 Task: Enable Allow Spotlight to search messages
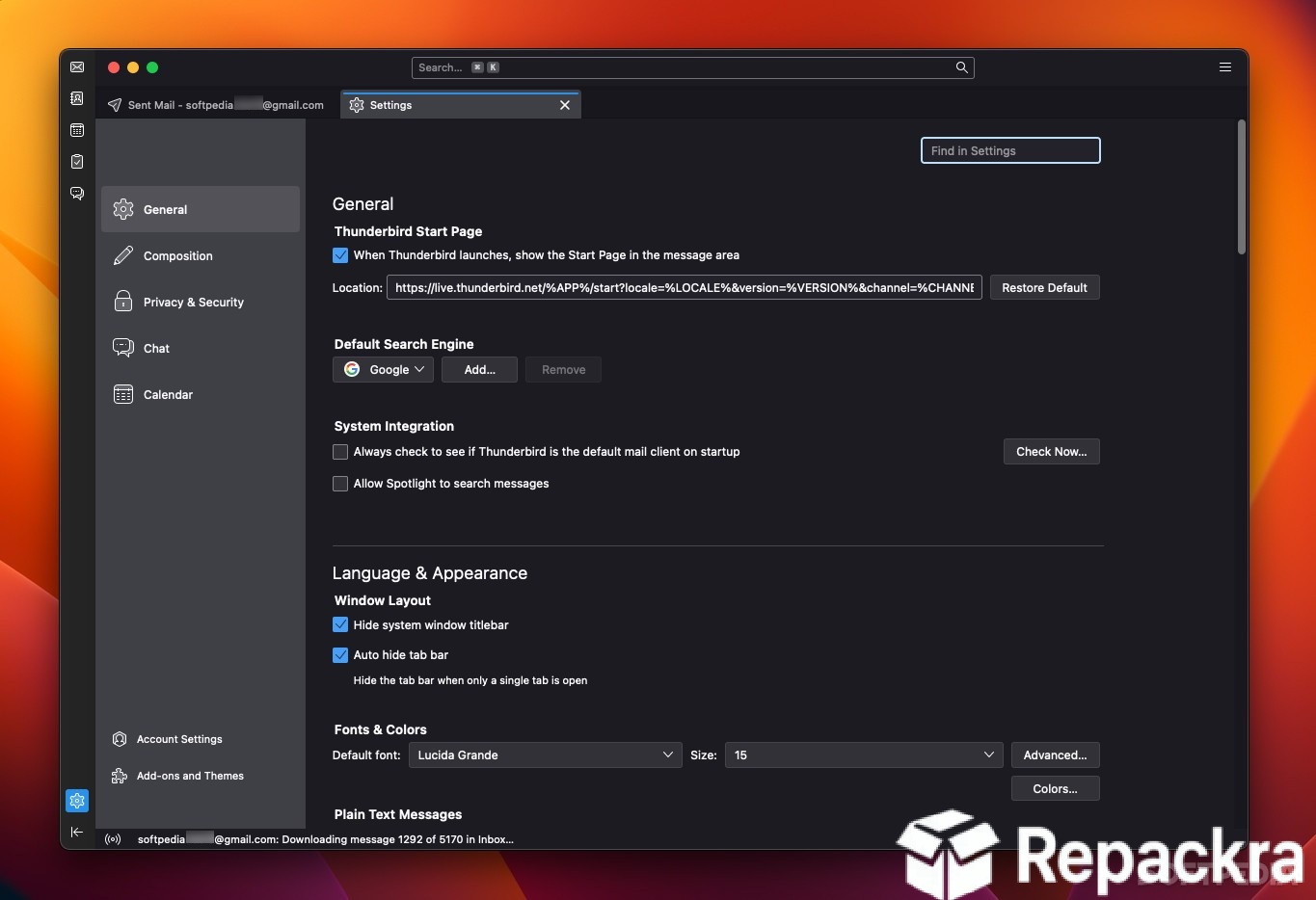coord(340,484)
